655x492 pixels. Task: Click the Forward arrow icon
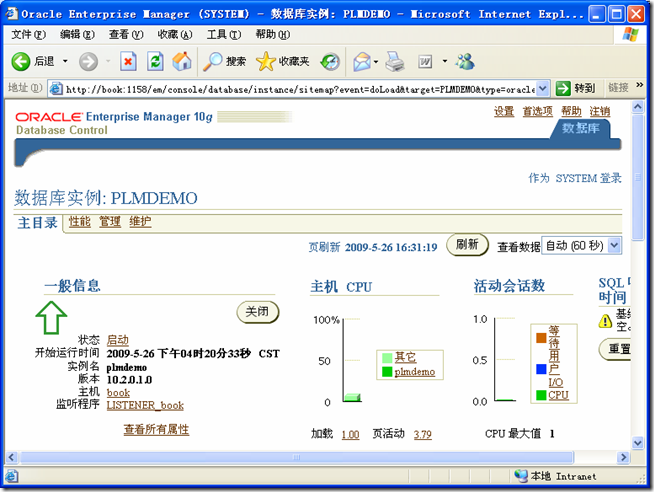tap(88, 62)
